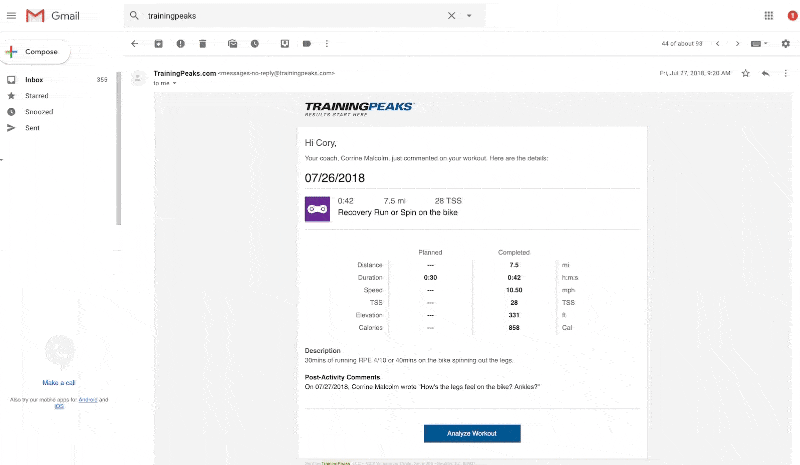The width and height of the screenshot is (800, 465).
Task: Click the Gmail logo
Action: [53, 16]
